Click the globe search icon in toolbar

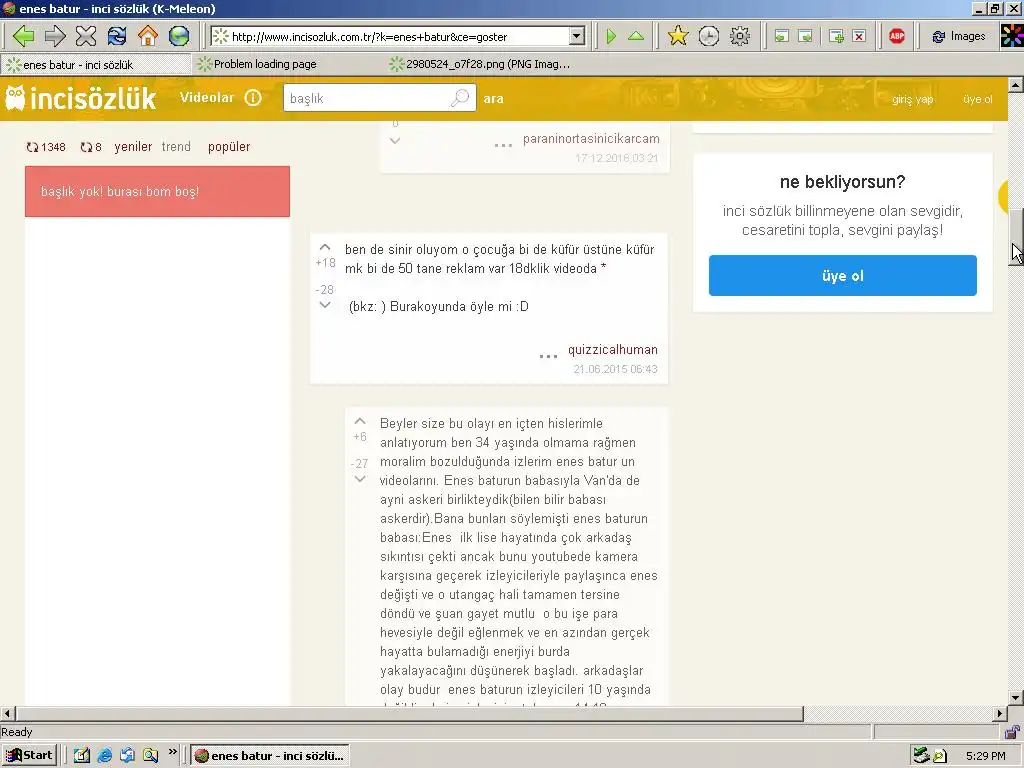(x=179, y=36)
